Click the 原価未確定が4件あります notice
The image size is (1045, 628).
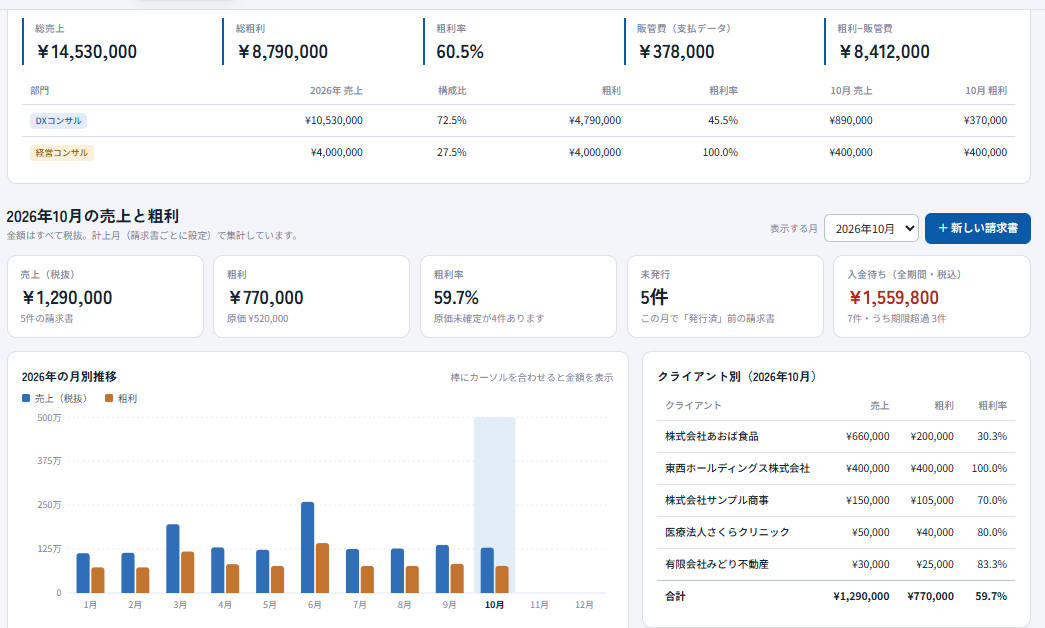[489, 319]
